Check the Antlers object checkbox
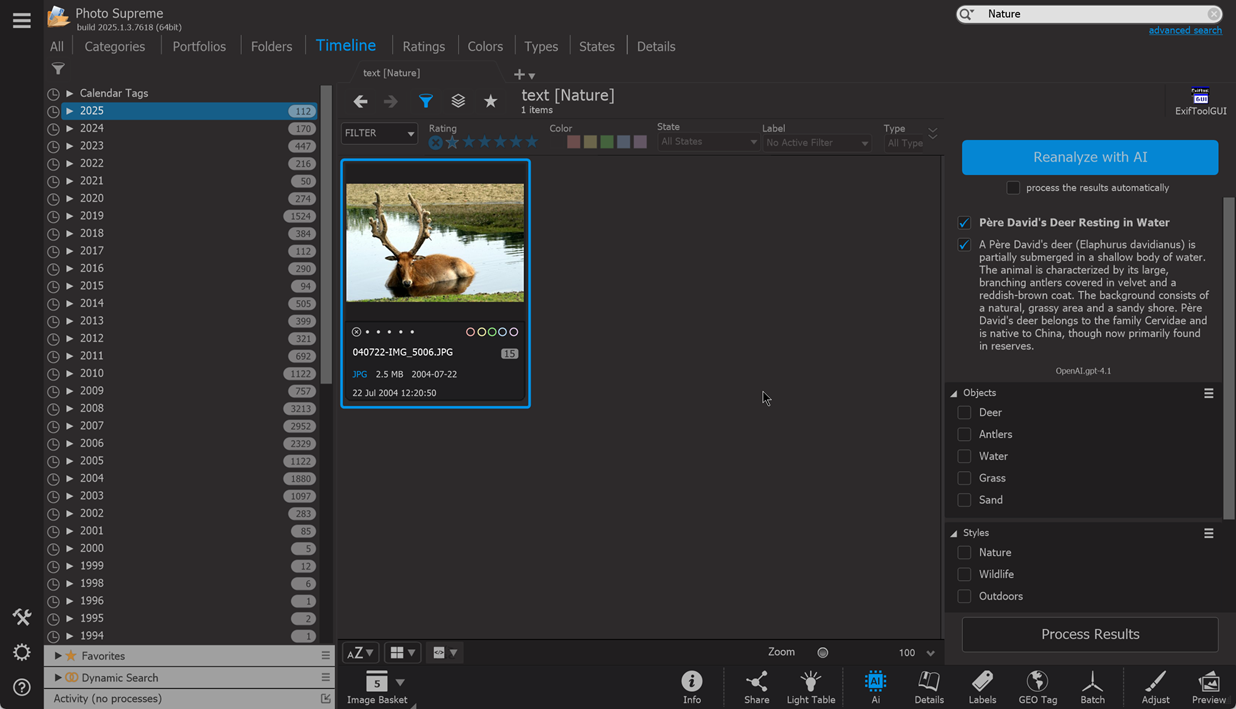This screenshot has width=1236, height=709. 964,434
